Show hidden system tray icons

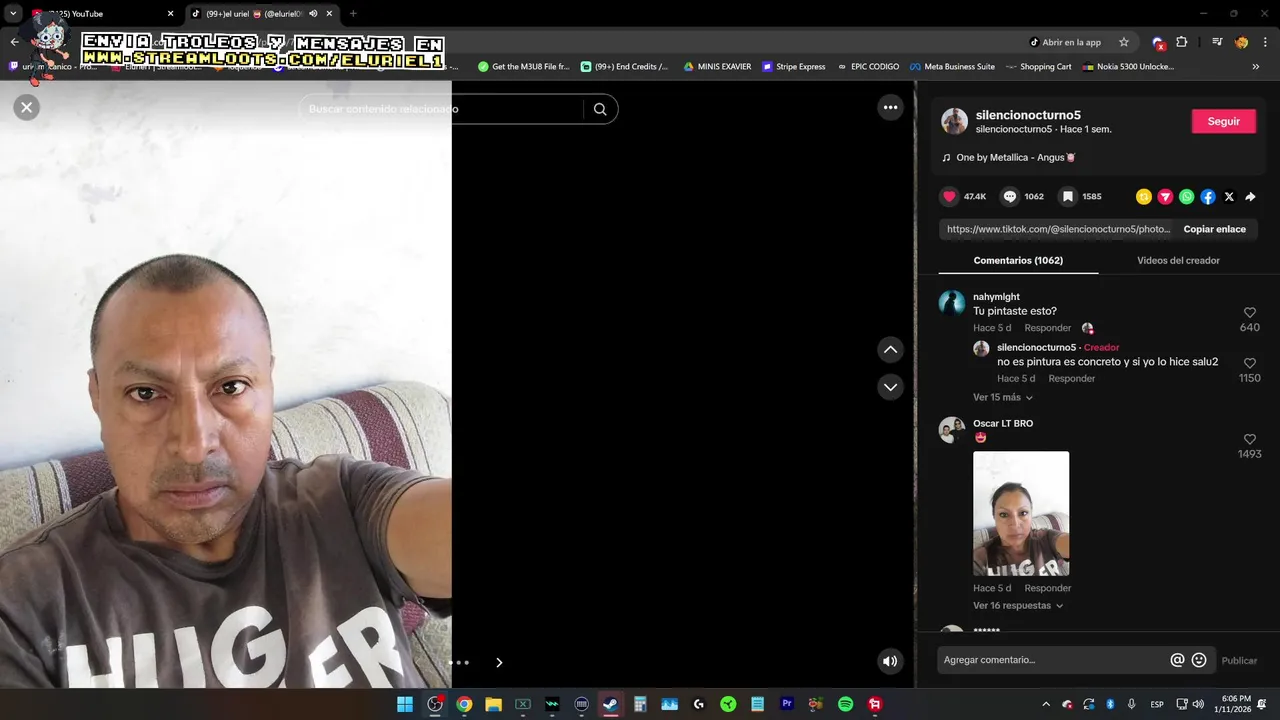click(1046, 704)
